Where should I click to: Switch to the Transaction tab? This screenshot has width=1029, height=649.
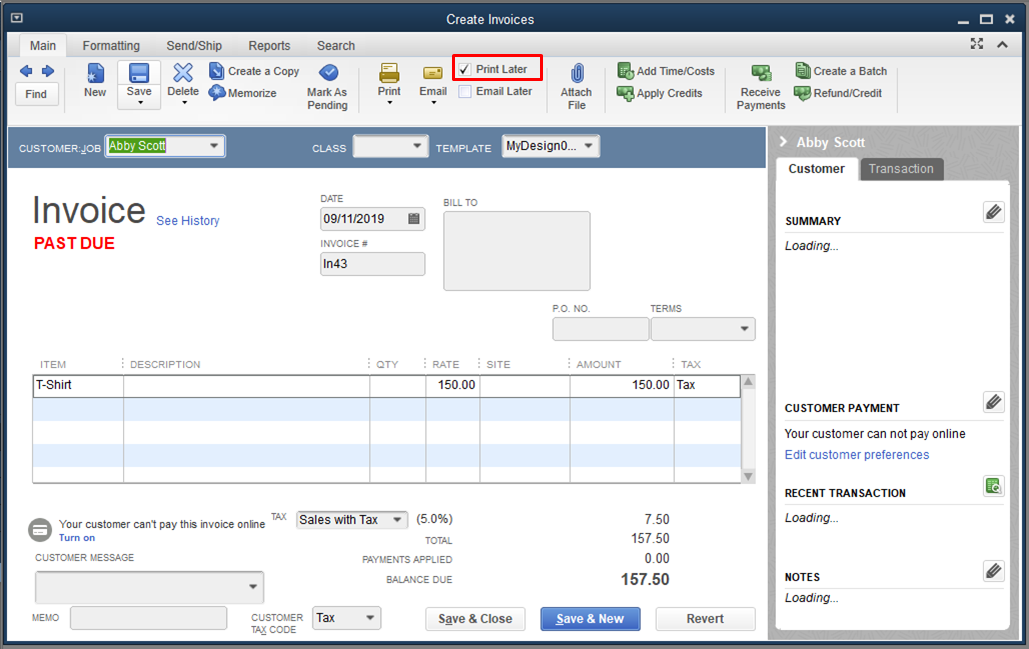pos(901,169)
